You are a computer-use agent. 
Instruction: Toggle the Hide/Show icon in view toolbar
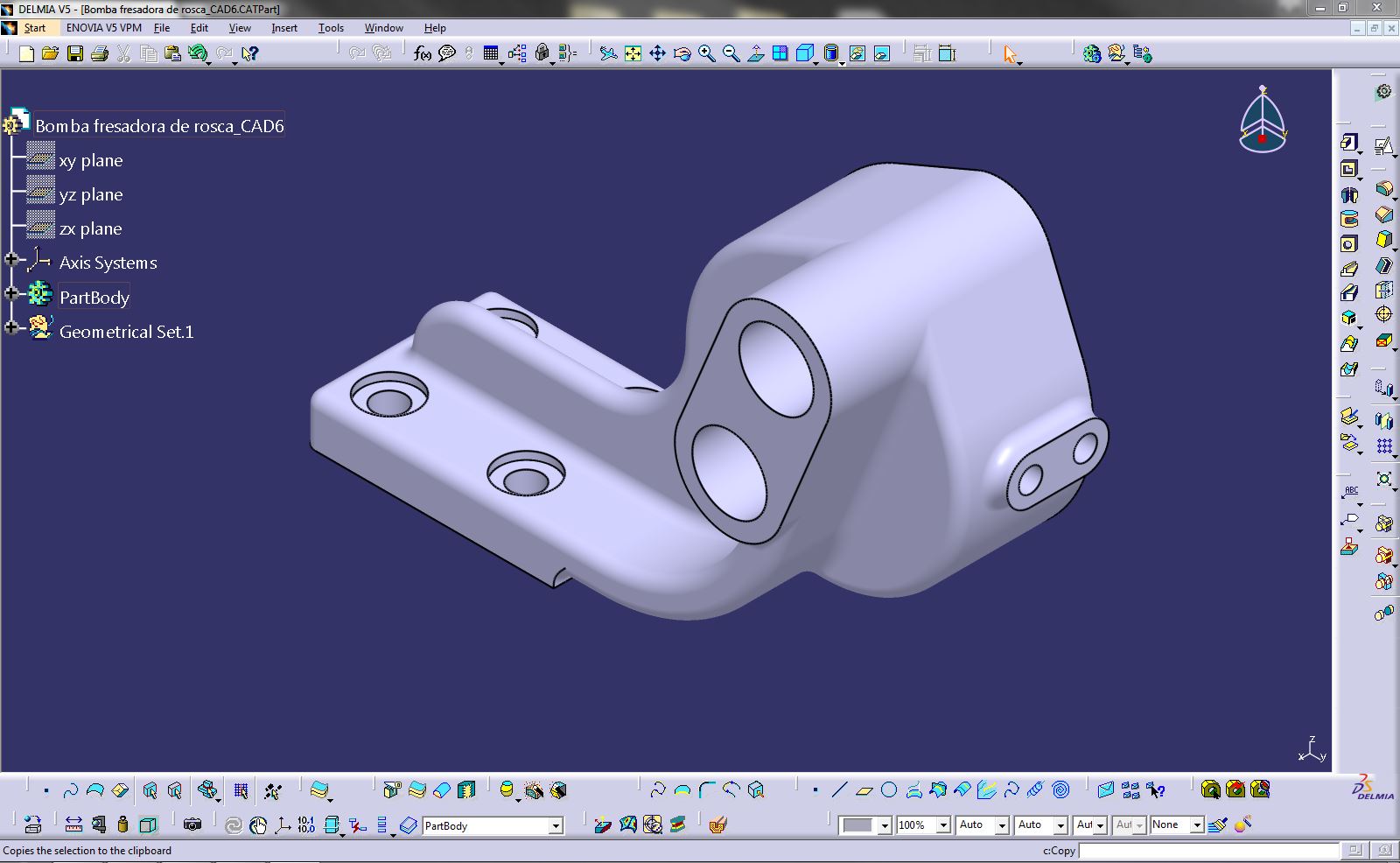[x=857, y=54]
